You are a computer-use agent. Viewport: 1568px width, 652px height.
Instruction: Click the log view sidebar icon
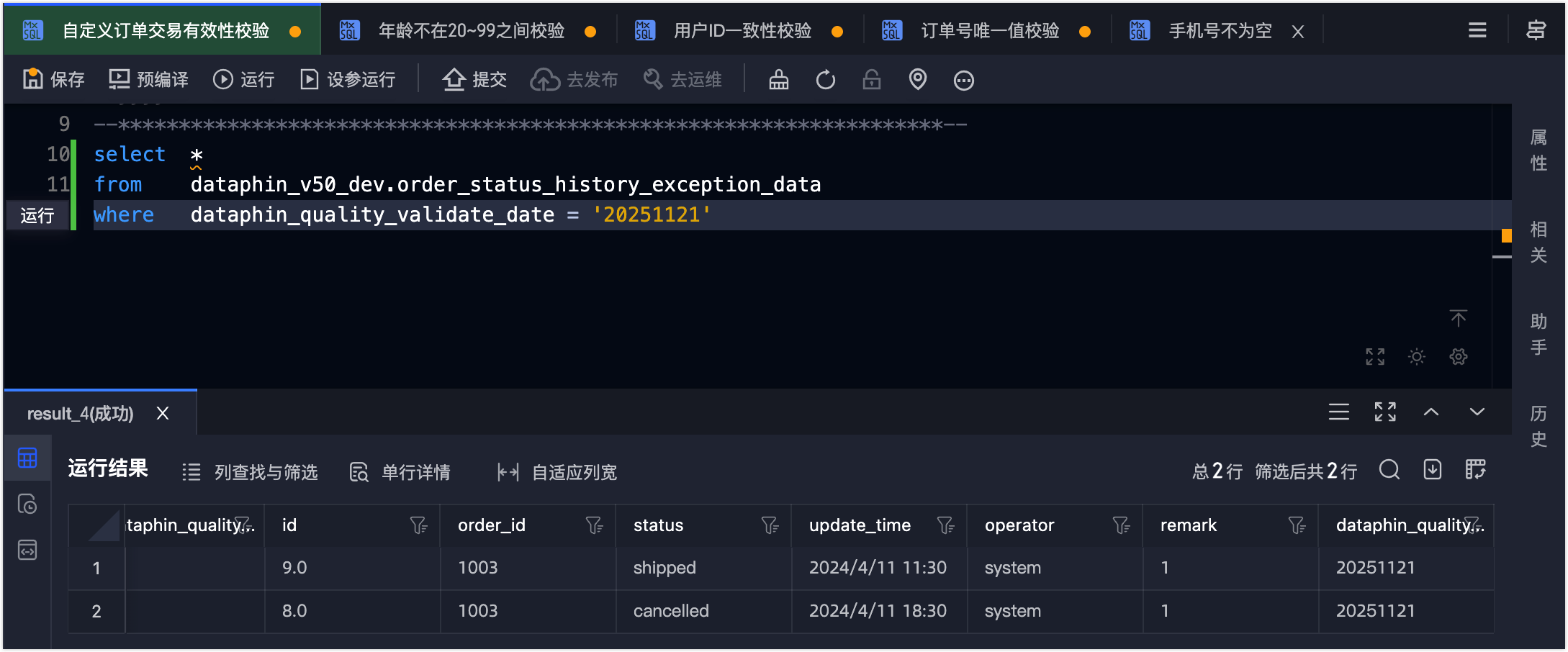coord(27,504)
